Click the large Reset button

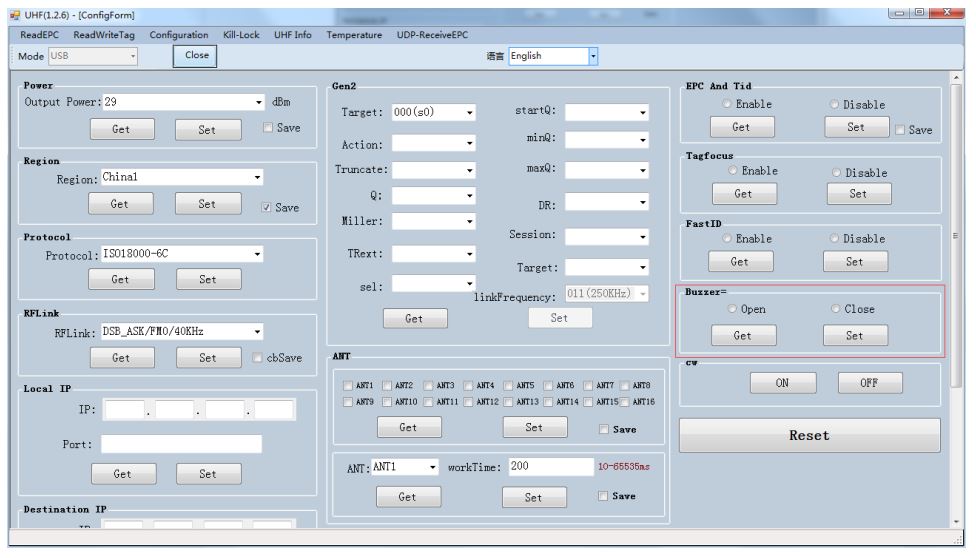click(x=809, y=436)
